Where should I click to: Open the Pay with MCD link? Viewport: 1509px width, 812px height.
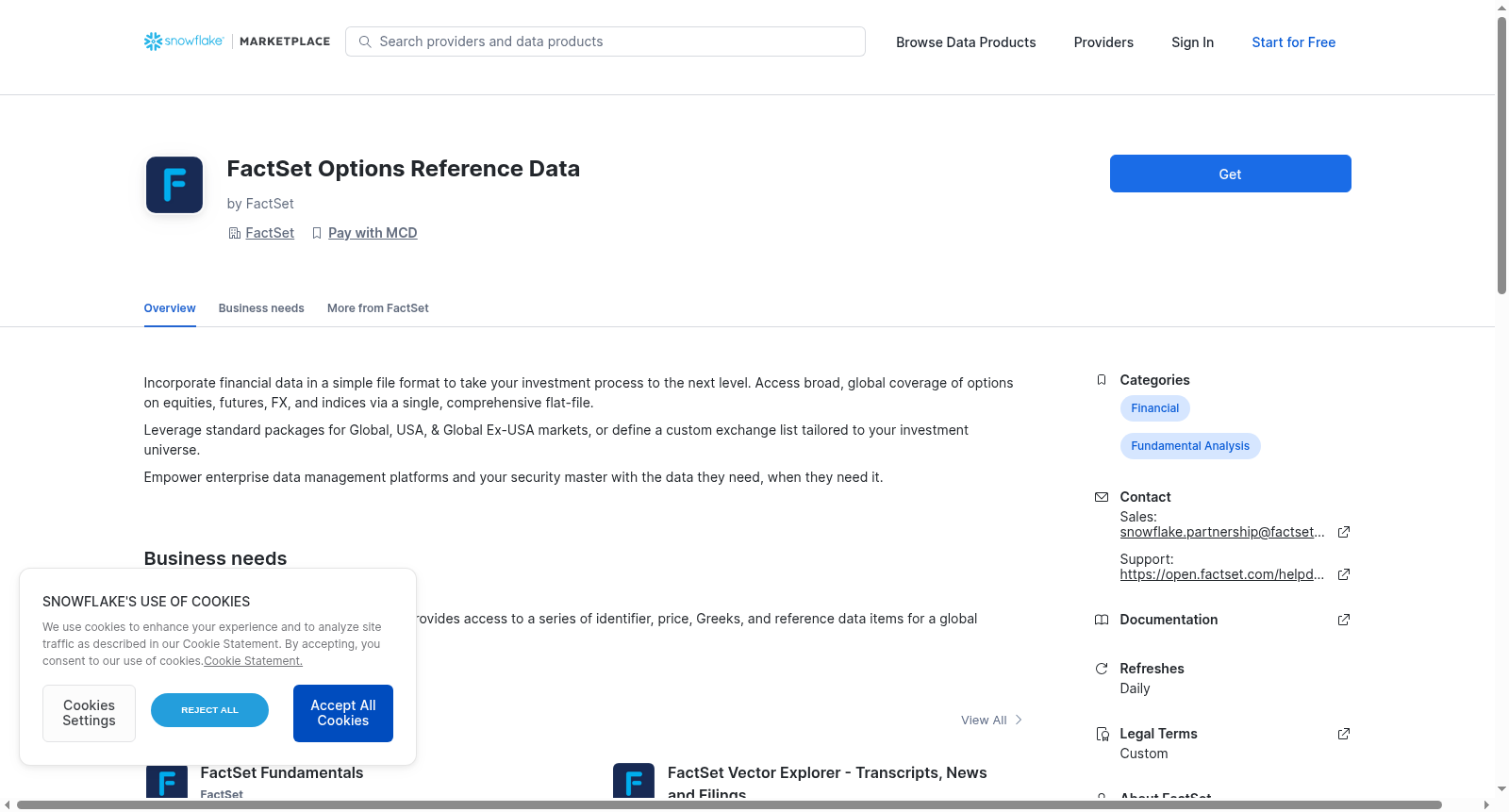[373, 233]
